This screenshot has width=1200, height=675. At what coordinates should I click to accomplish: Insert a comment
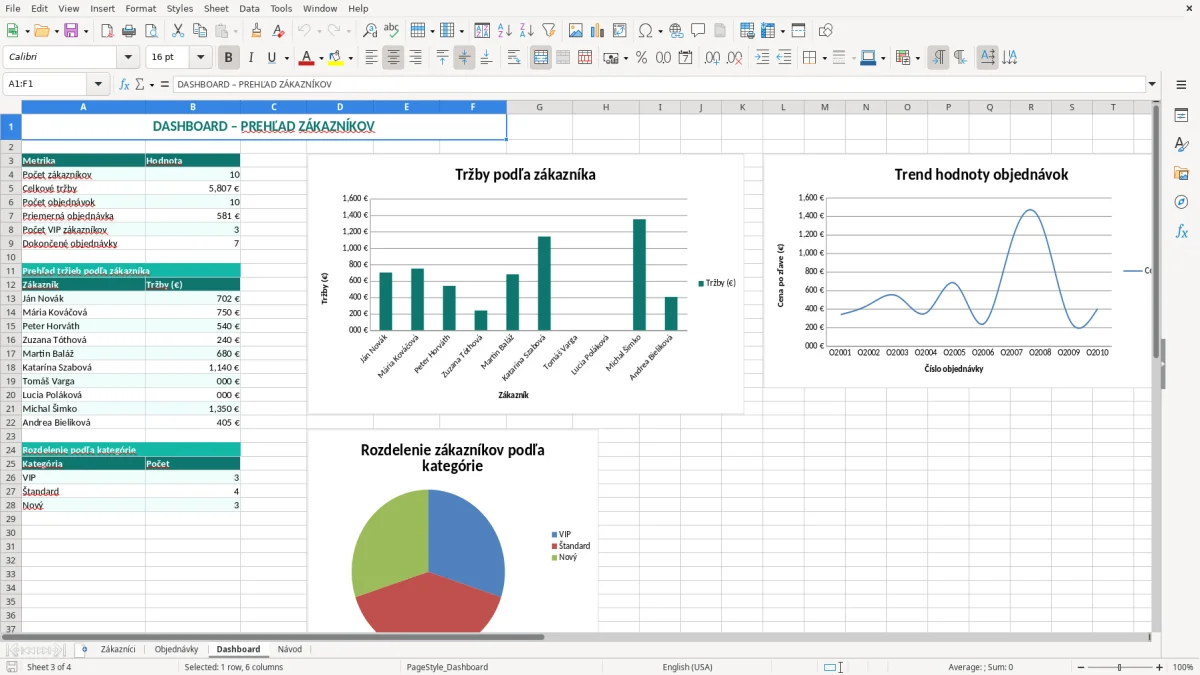pyautogui.click(x=698, y=31)
